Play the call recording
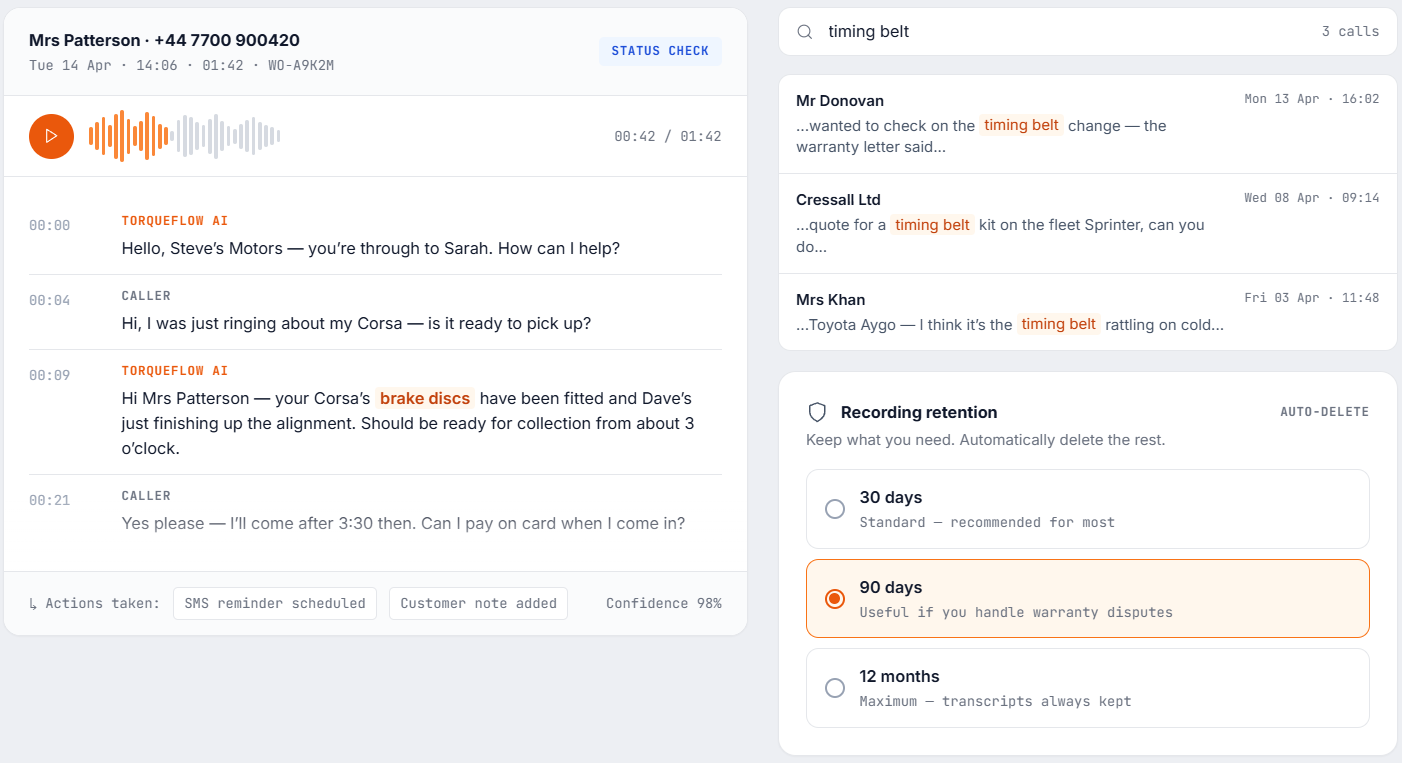Image resolution: width=1402 pixels, height=763 pixels. coord(51,136)
